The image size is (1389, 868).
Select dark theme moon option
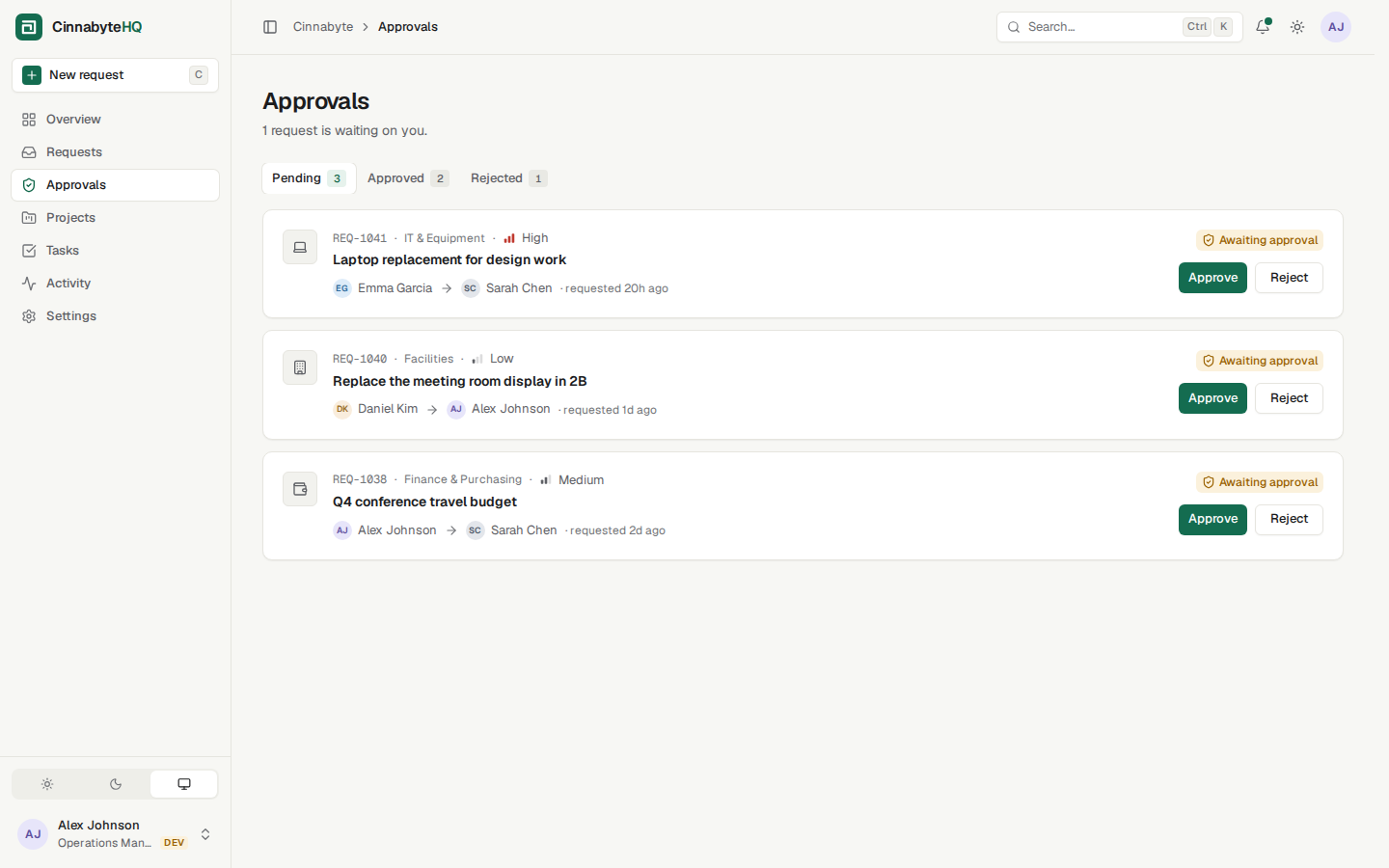click(x=116, y=784)
